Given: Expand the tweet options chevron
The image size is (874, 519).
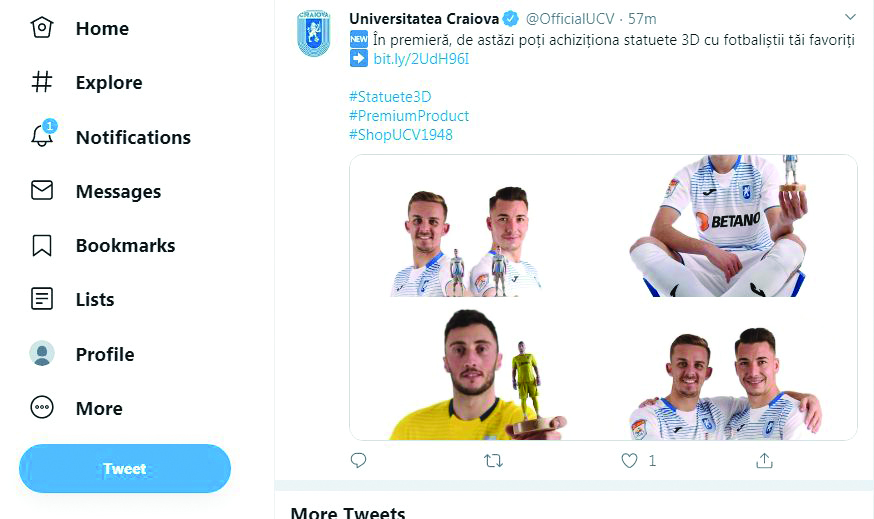Looking at the screenshot, I should pyautogui.click(x=851, y=17).
